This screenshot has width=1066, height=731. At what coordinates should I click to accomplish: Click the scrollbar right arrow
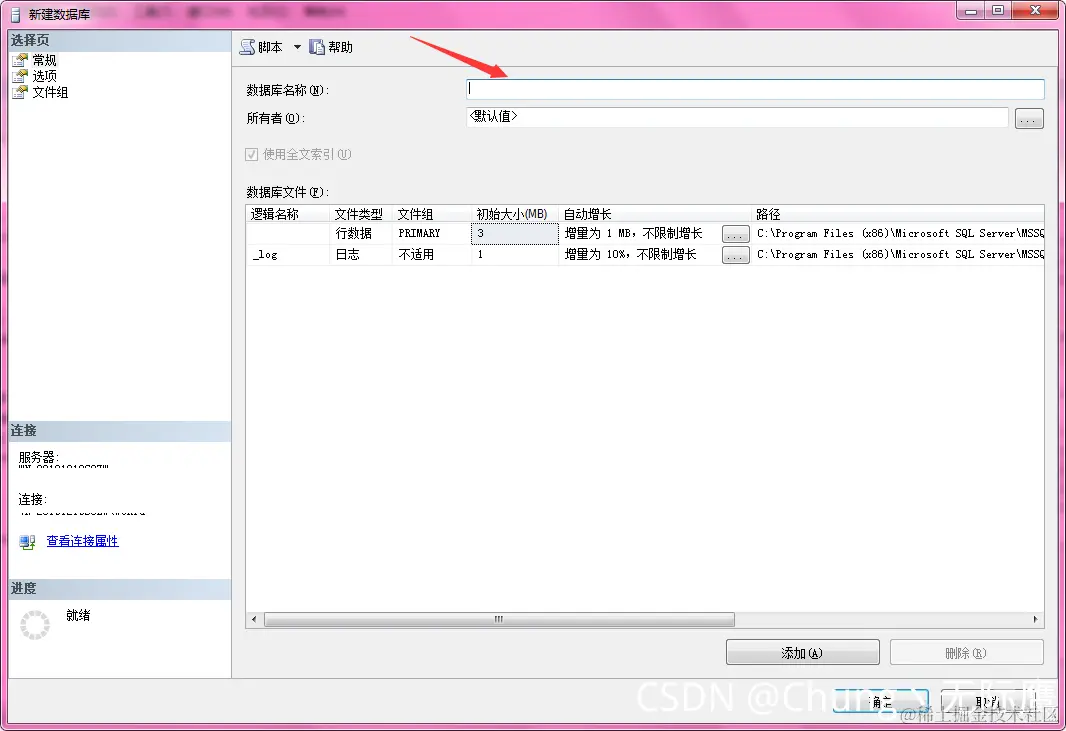[x=1035, y=619]
